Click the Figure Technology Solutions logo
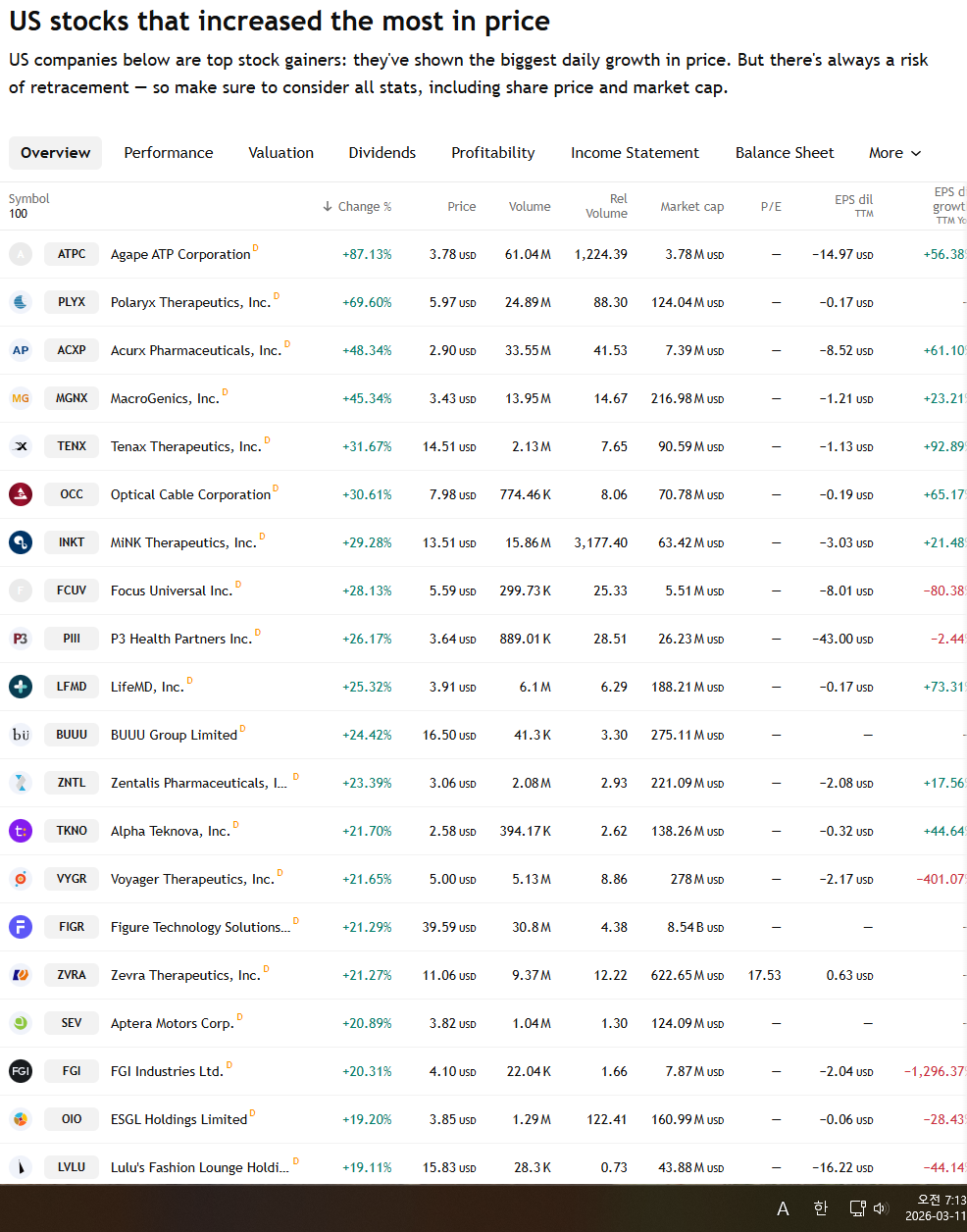Screen dimensions: 967x1232 click(21, 927)
